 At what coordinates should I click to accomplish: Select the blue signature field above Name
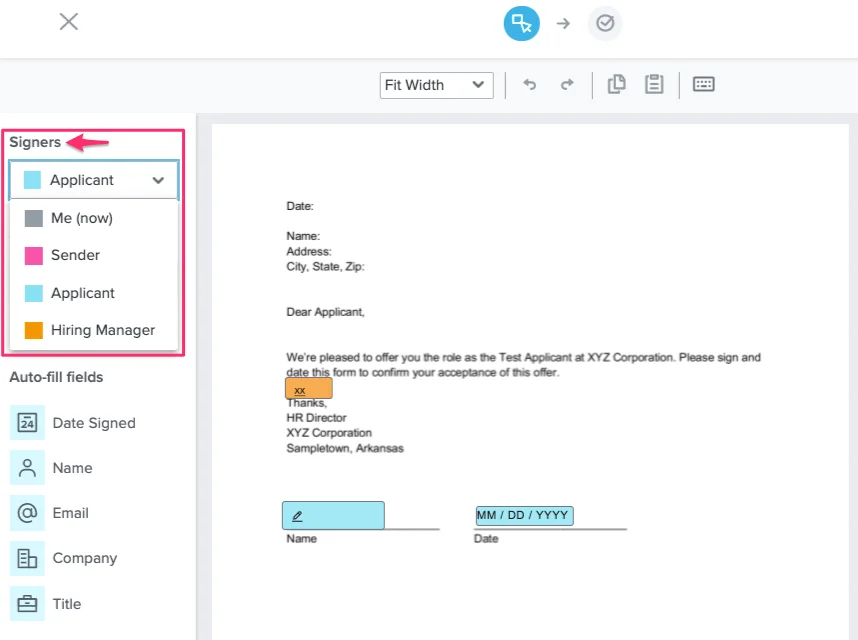pyautogui.click(x=333, y=515)
